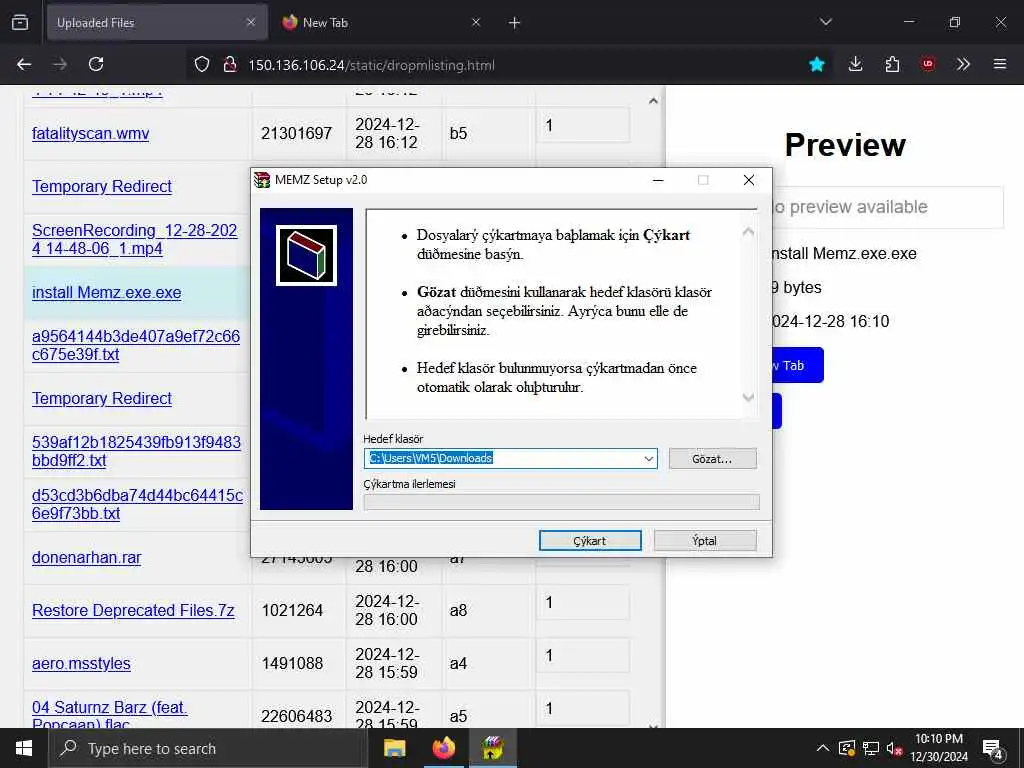This screenshot has height=768, width=1024.
Task: Click the Firefox forward arrow
Action: (x=60, y=64)
